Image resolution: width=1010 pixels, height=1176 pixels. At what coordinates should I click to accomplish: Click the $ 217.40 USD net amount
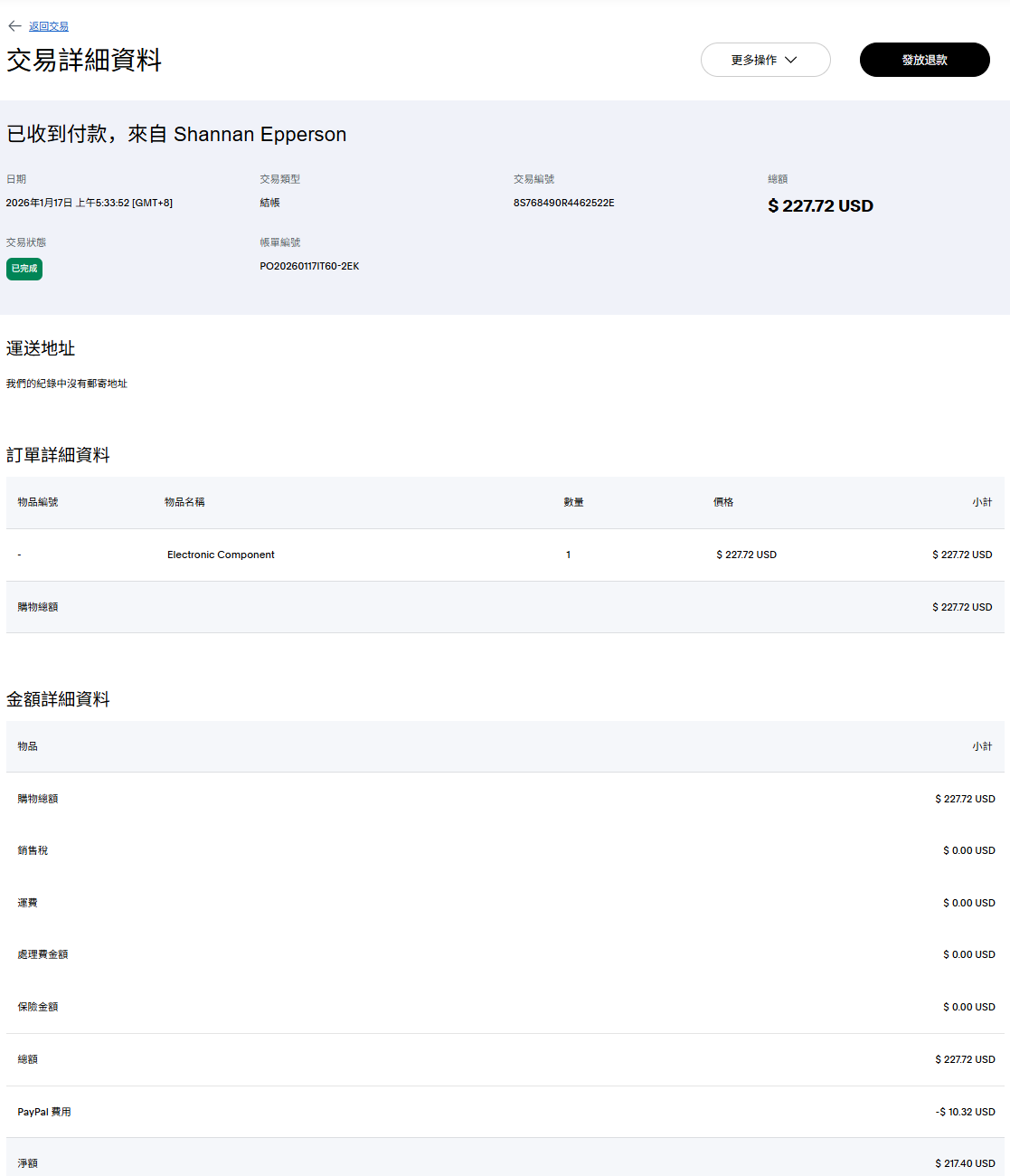(x=965, y=1163)
